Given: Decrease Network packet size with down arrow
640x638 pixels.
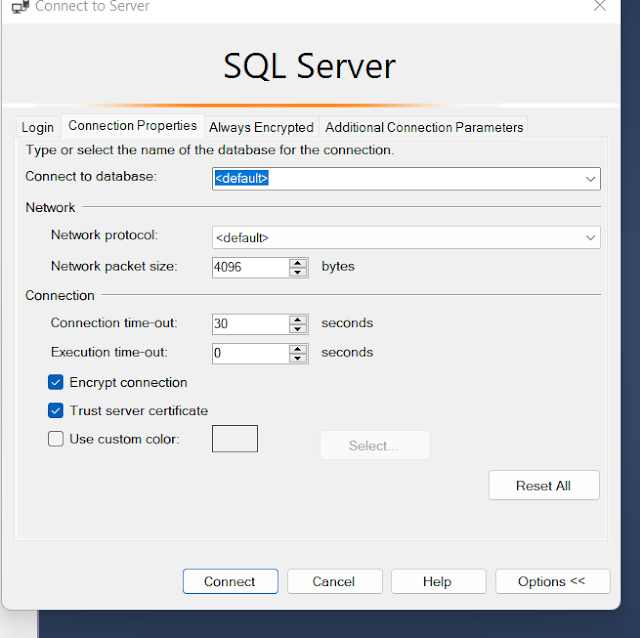Looking at the screenshot, I should point(298,272).
